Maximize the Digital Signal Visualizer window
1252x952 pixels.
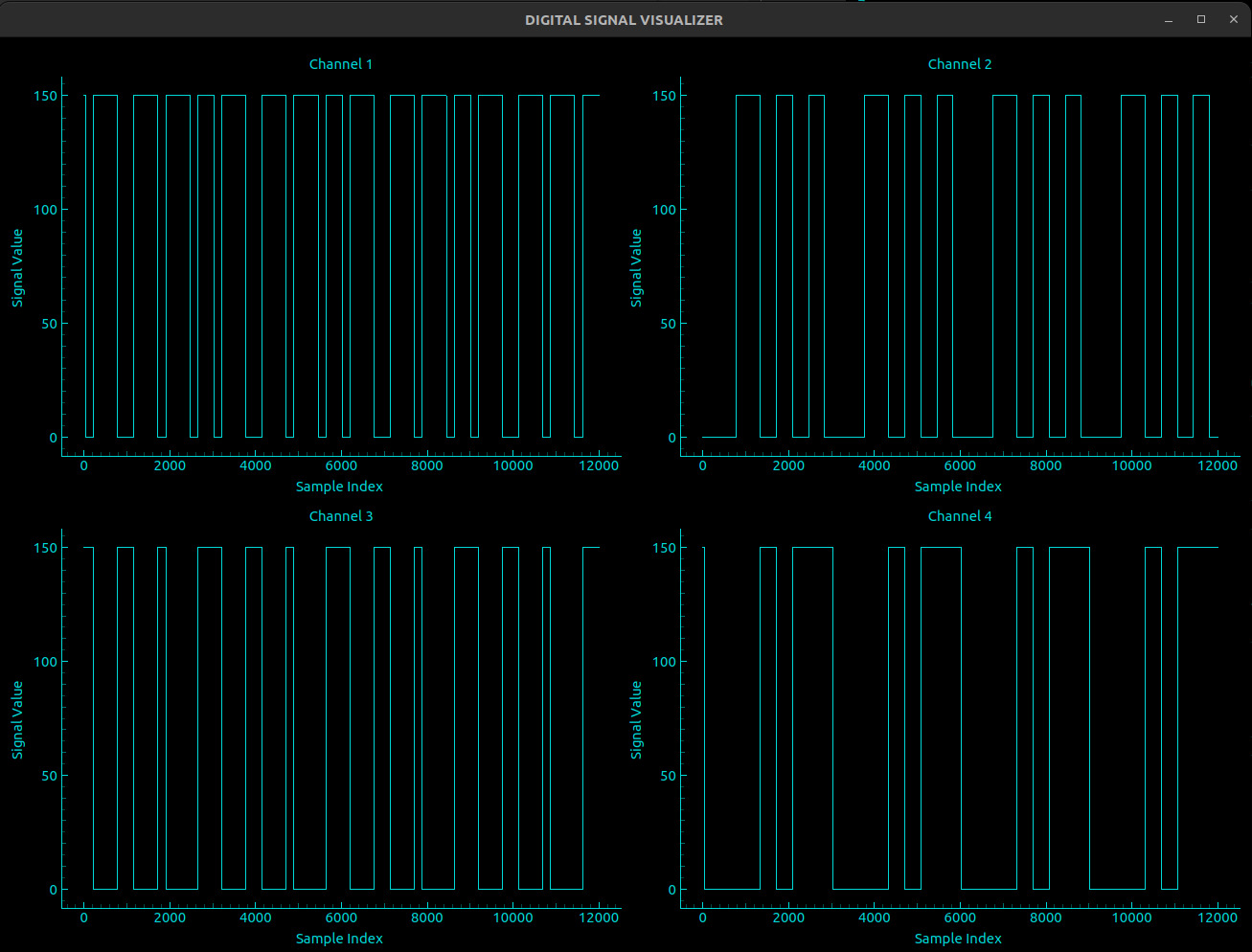click(x=1201, y=19)
